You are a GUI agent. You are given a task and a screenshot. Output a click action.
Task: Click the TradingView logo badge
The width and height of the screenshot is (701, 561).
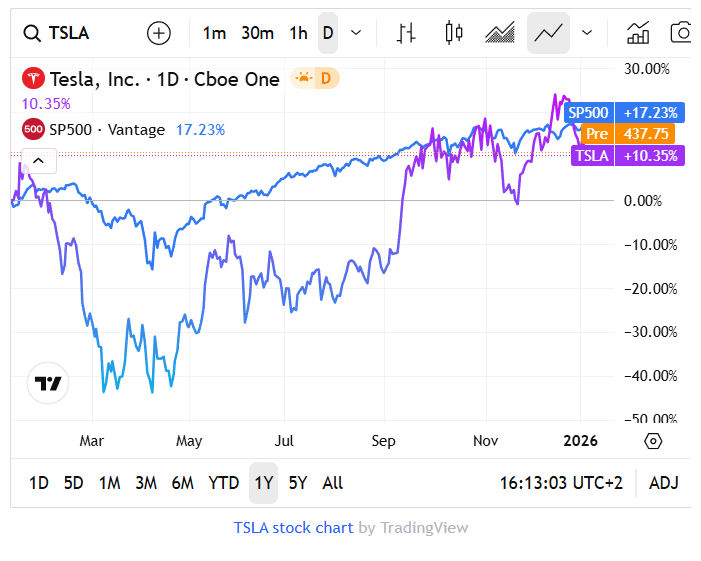(48, 383)
